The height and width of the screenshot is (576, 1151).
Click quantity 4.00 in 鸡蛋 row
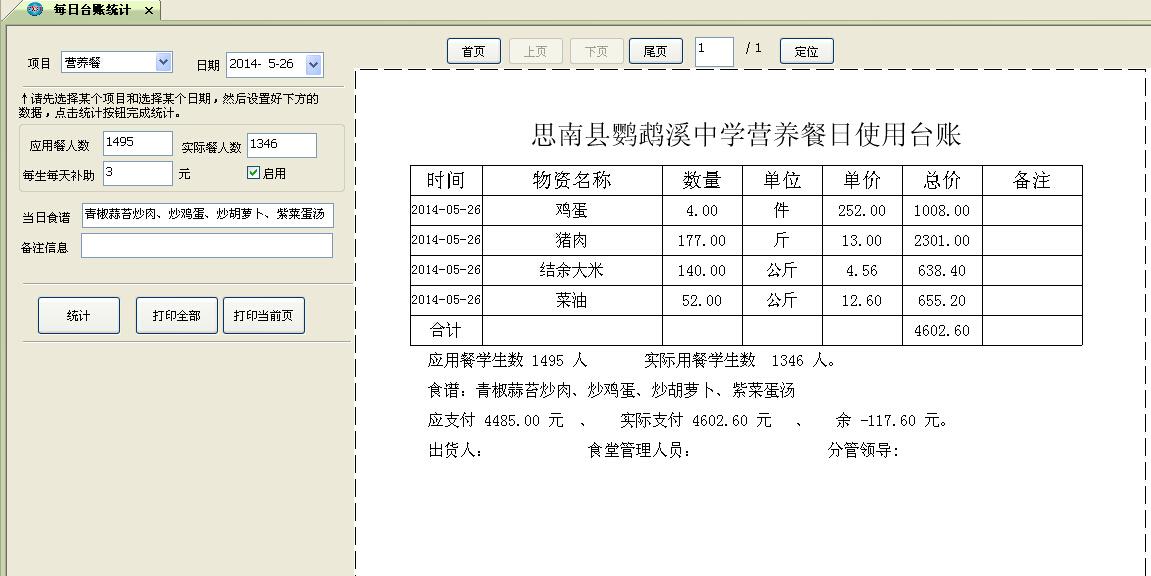(702, 211)
